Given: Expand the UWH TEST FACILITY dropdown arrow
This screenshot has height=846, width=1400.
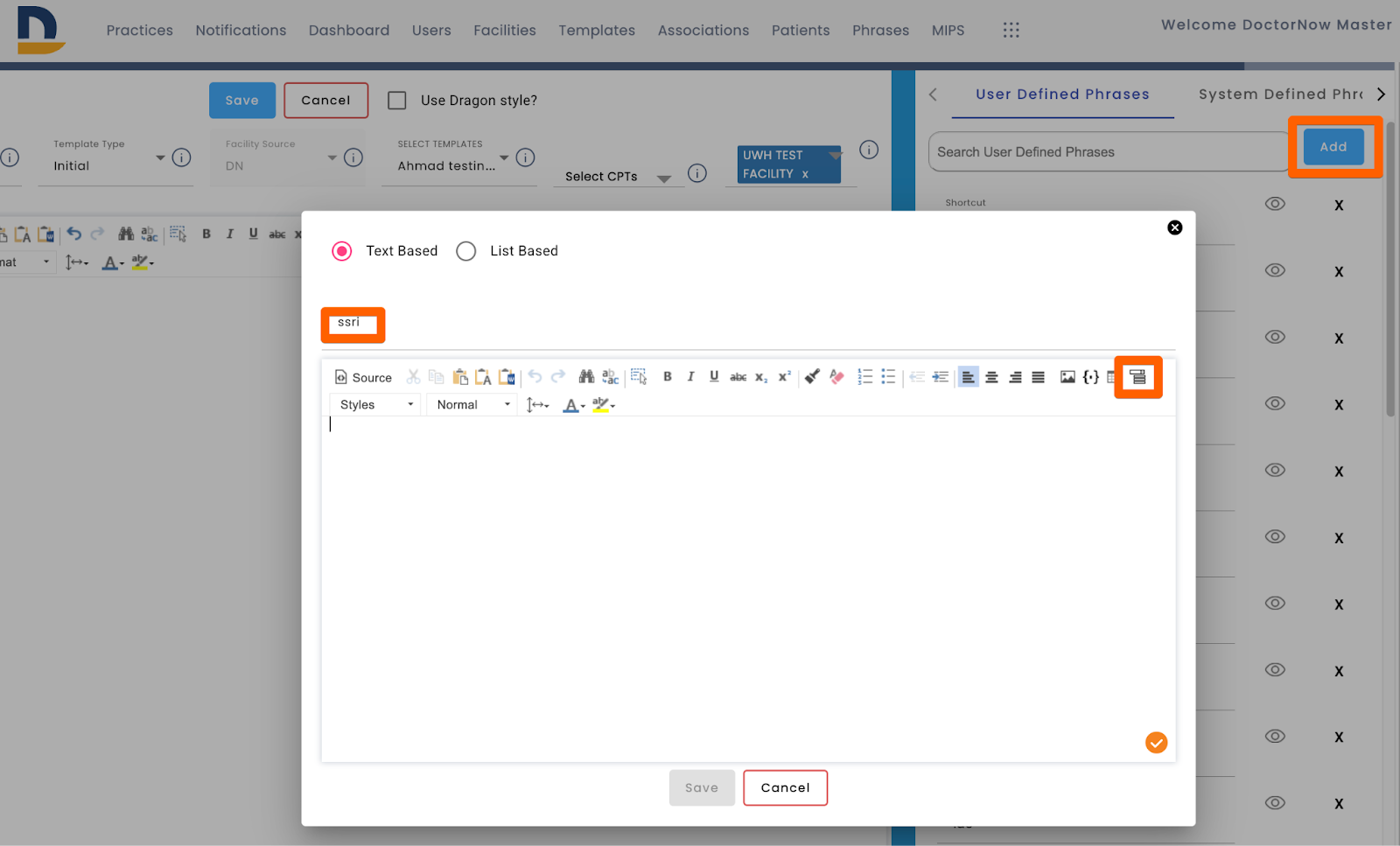Looking at the screenshot, I should pos(836,155).
